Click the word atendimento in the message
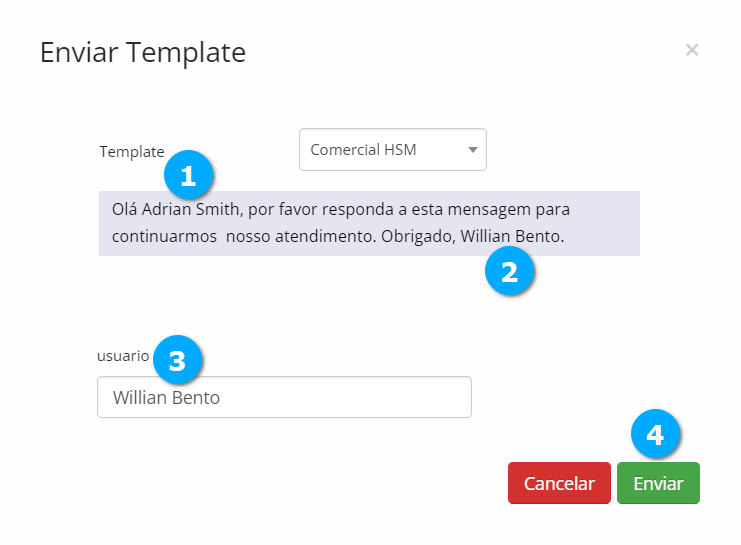Screen dimensions: 741x545 (x=329, y=238)
